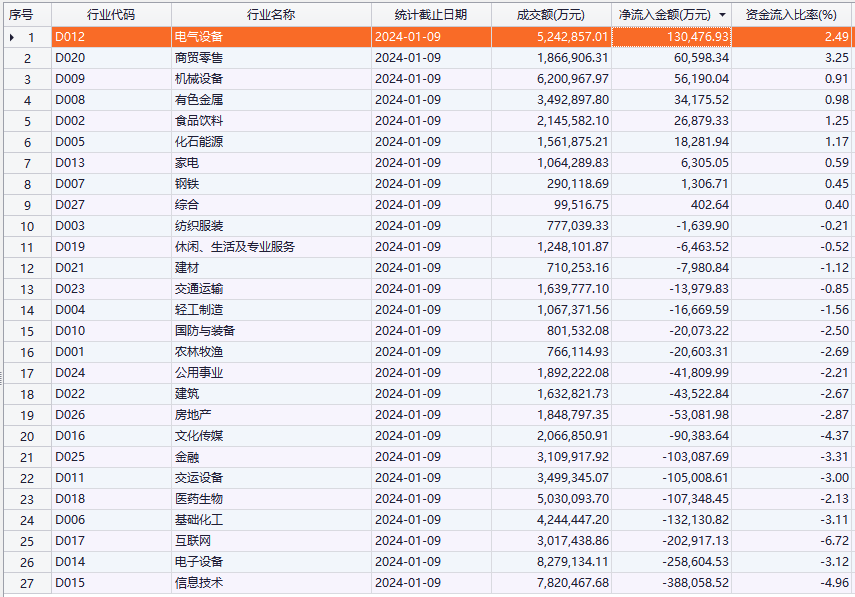Select the 信息技术 row ratio -4.96

(791, 583)
